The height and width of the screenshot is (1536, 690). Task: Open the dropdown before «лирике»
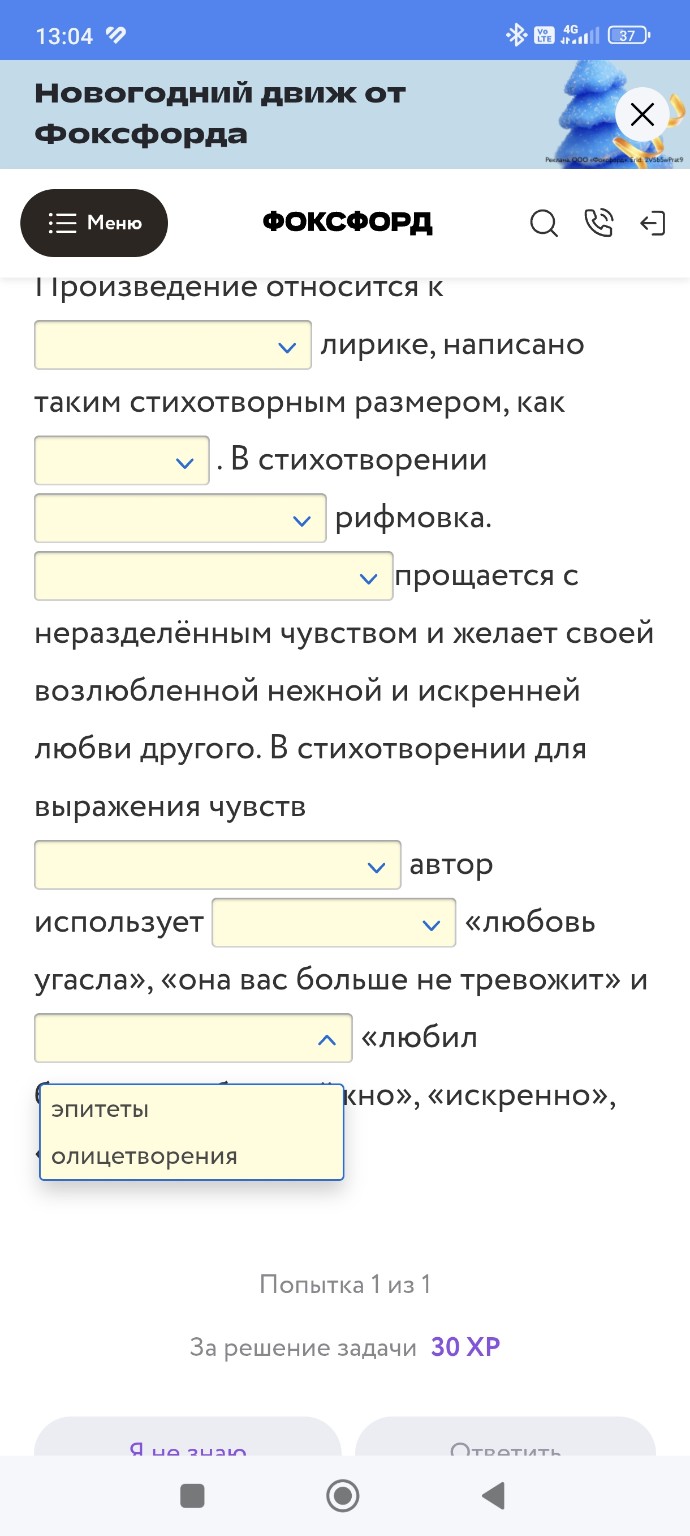tap(172, 344)
